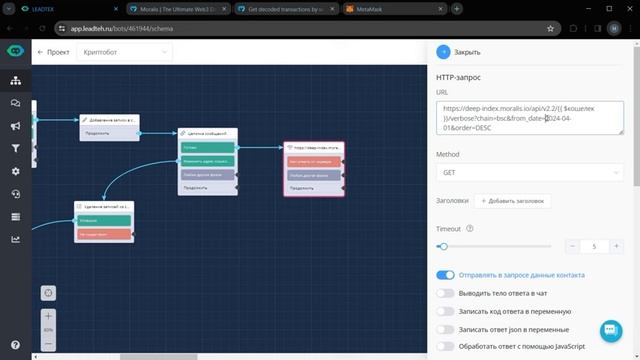Viewport: 640px width, 360px height.
Task: Click the Timeout slider handle
Action: (444, 246)
